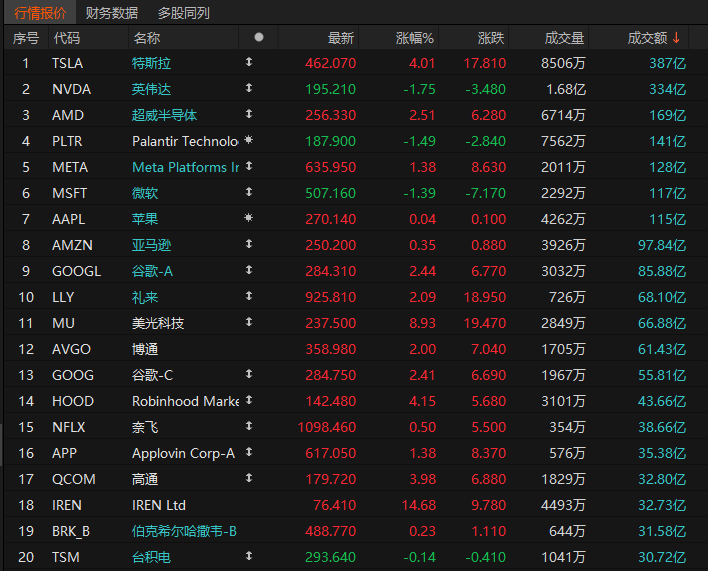The width and height of the screenshot is (708, 571).
Task: Open the 微软 stock name link
Action: (x=144, y=193)
